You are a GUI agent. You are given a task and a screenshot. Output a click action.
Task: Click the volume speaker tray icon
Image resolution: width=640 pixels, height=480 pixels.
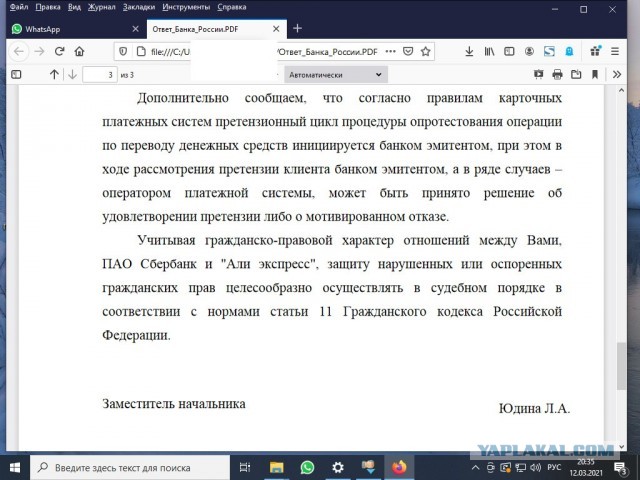(x=535, y=468)
